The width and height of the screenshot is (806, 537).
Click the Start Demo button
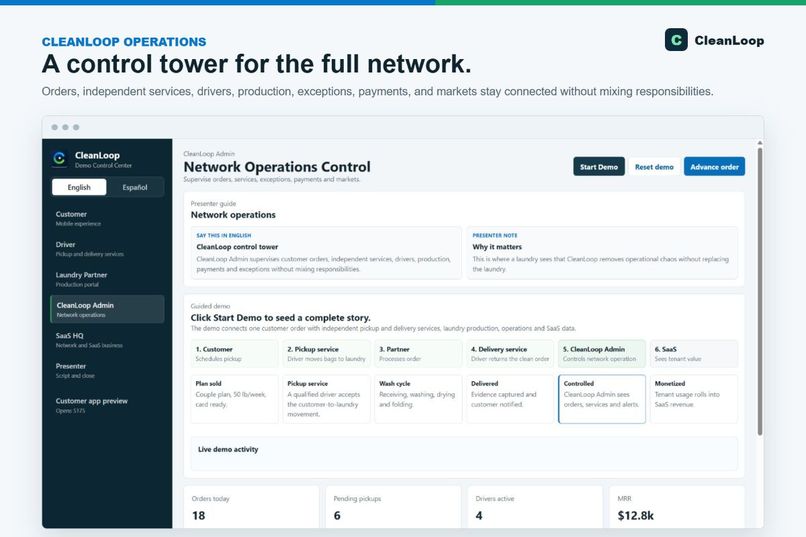point(599,166)
